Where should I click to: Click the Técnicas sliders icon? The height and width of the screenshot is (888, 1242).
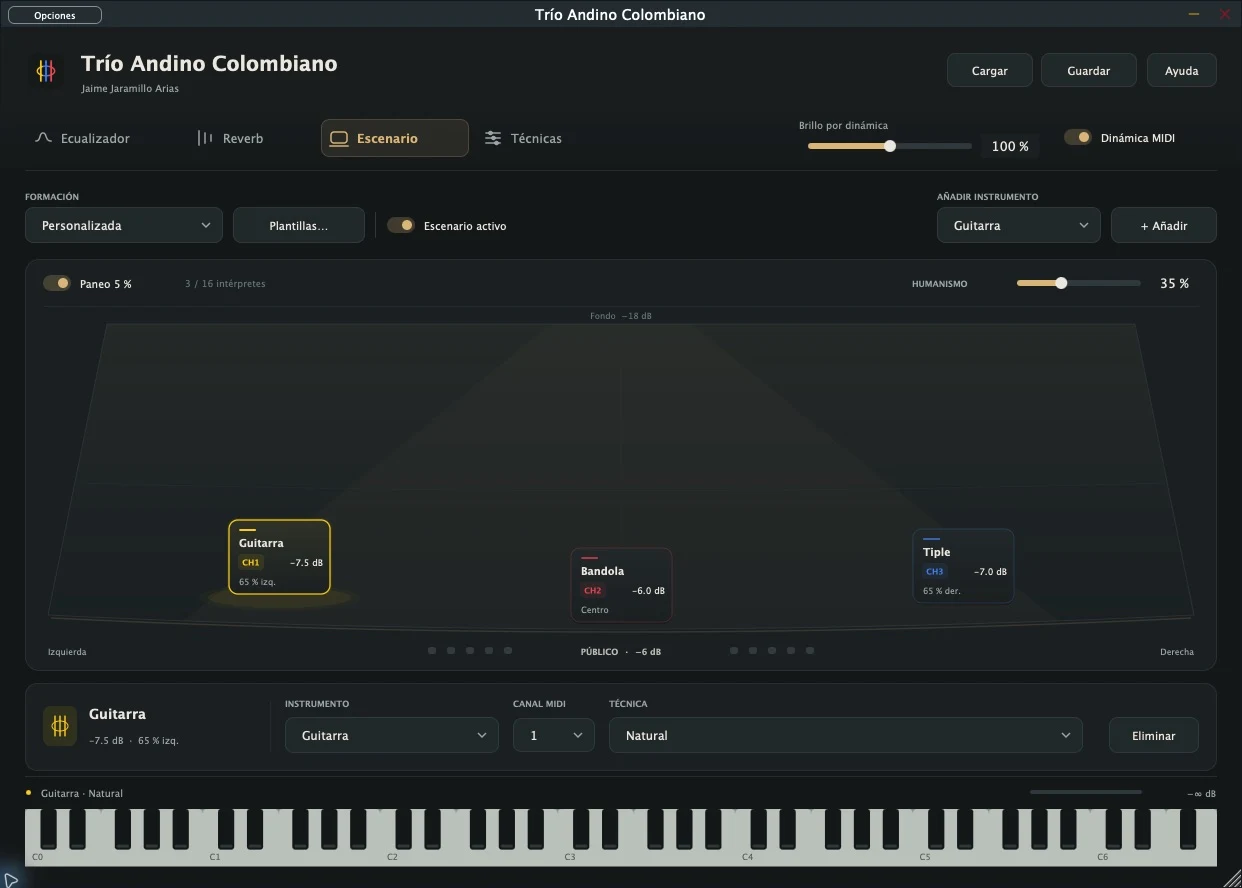pyautogui.click(x=493, y=138)
